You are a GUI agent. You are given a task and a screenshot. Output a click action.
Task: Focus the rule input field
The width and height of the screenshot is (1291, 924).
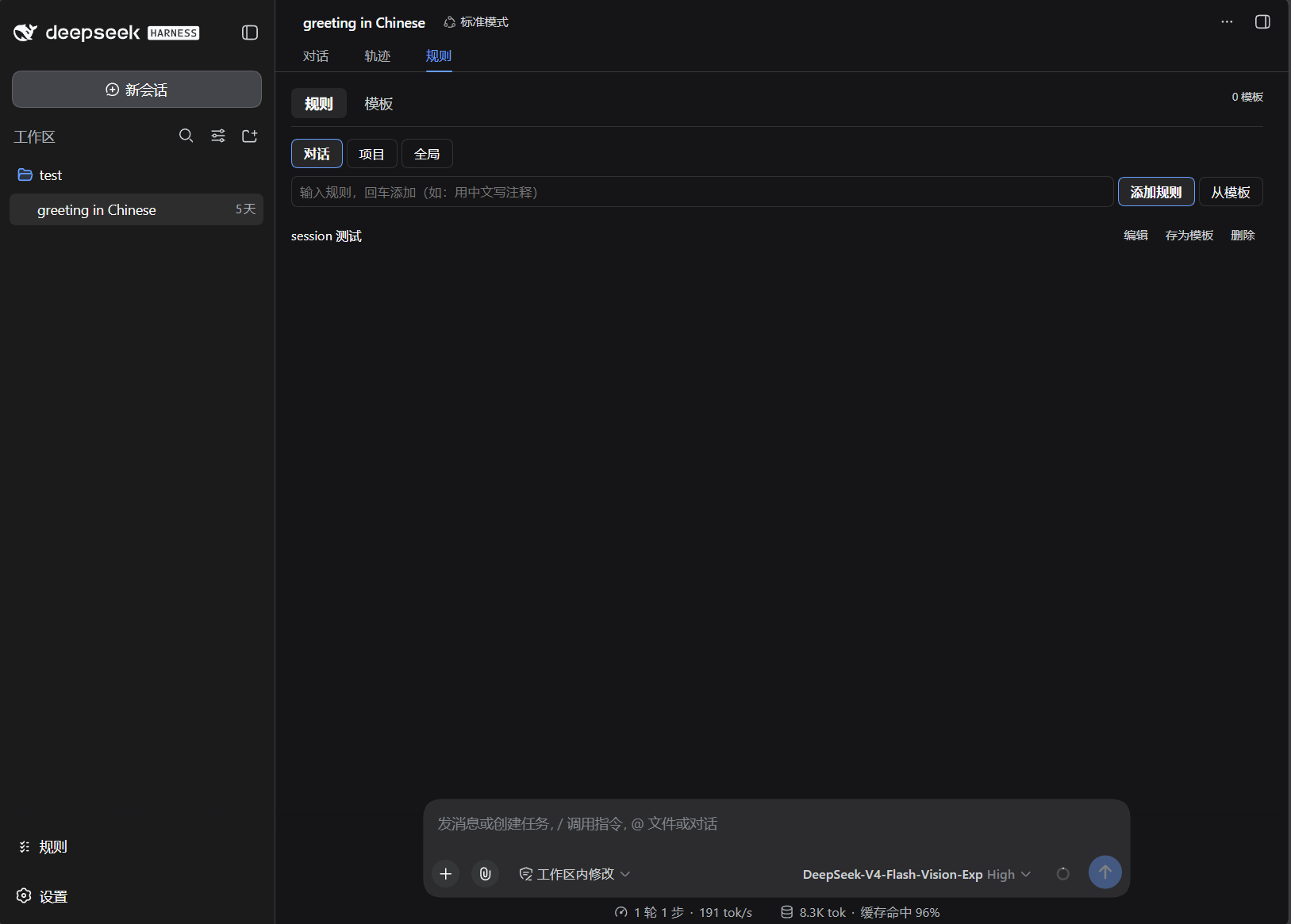[702, 192]
